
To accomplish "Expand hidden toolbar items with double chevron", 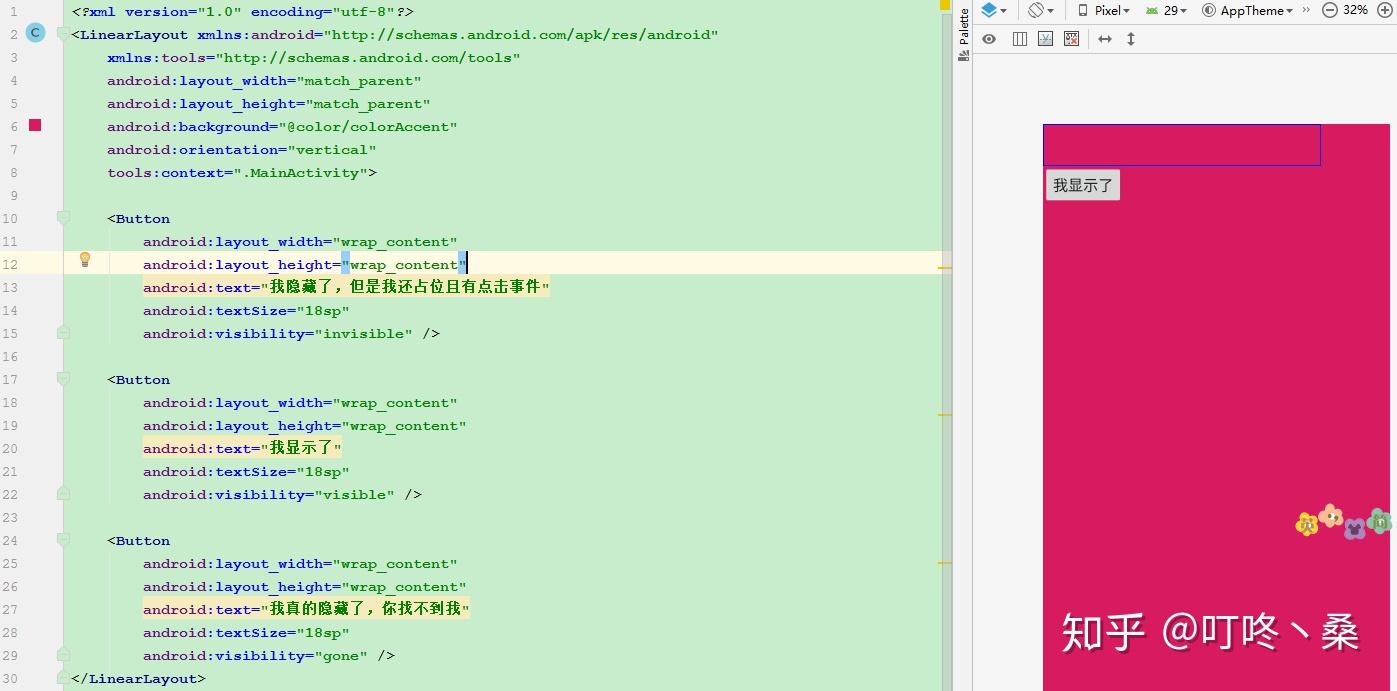I will [x=1306, y=9].
